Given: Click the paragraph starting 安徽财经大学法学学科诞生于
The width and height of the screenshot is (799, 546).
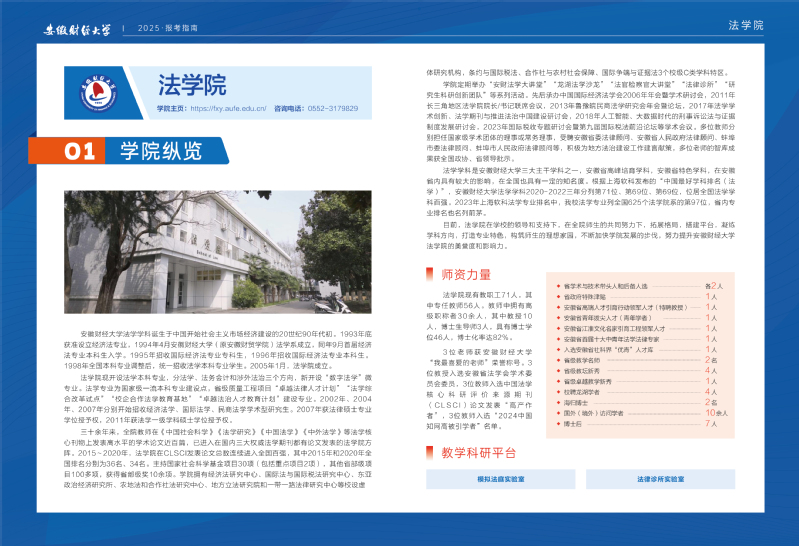Looking at the screenshot, I should pyautogui.click(x=218, y=350).
